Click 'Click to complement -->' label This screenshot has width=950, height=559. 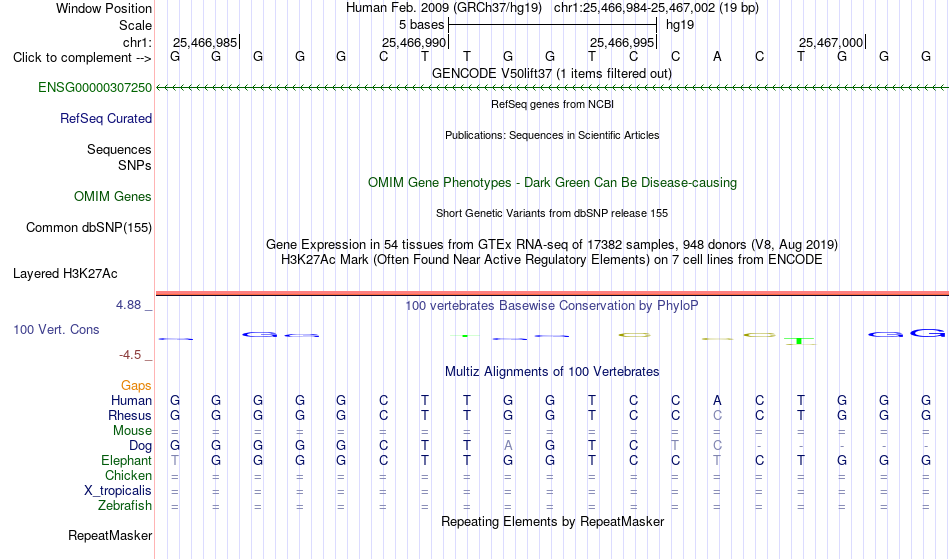coord(82,58)
